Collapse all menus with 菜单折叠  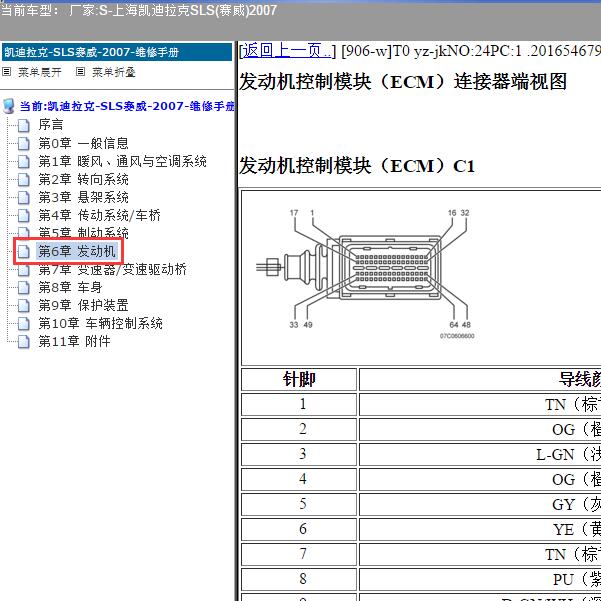pyautogui.click(x=113, y=72)
